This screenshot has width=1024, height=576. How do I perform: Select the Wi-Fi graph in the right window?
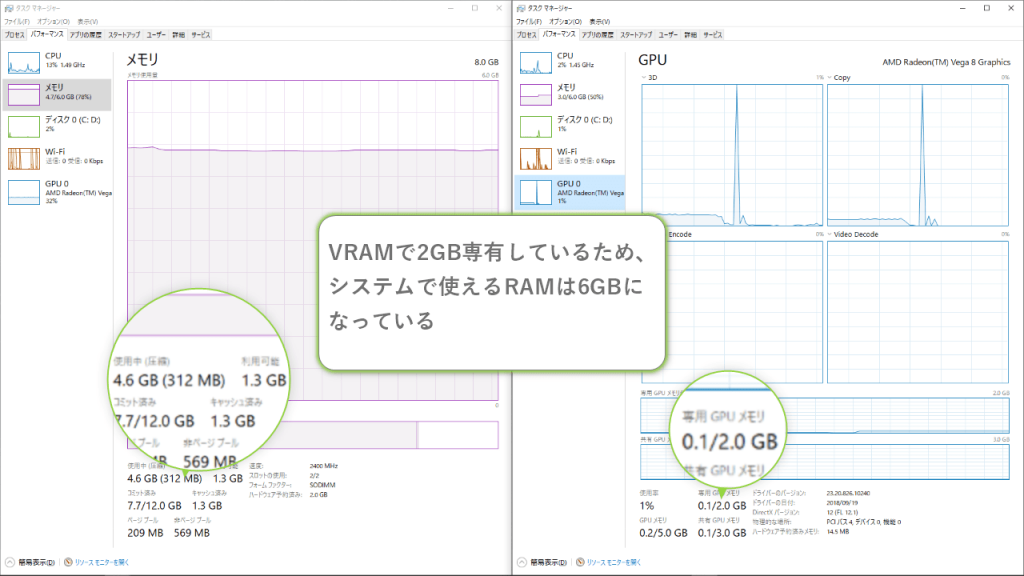(x=534, y=157)
